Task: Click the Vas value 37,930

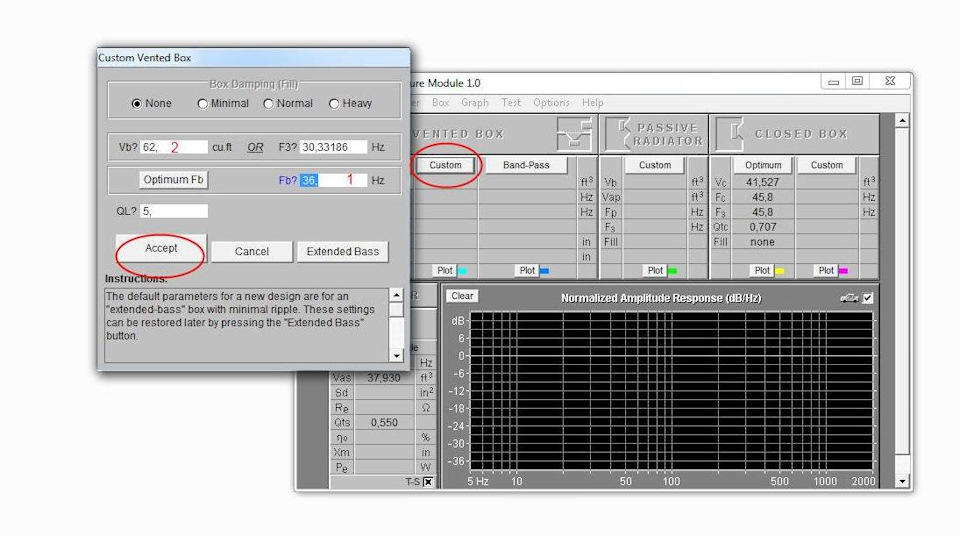Action: point(384,378)
